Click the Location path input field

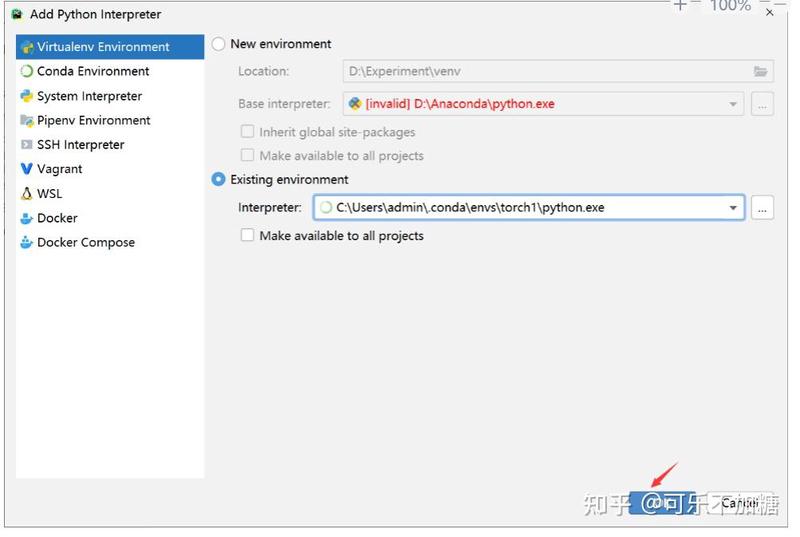[558, 71]
